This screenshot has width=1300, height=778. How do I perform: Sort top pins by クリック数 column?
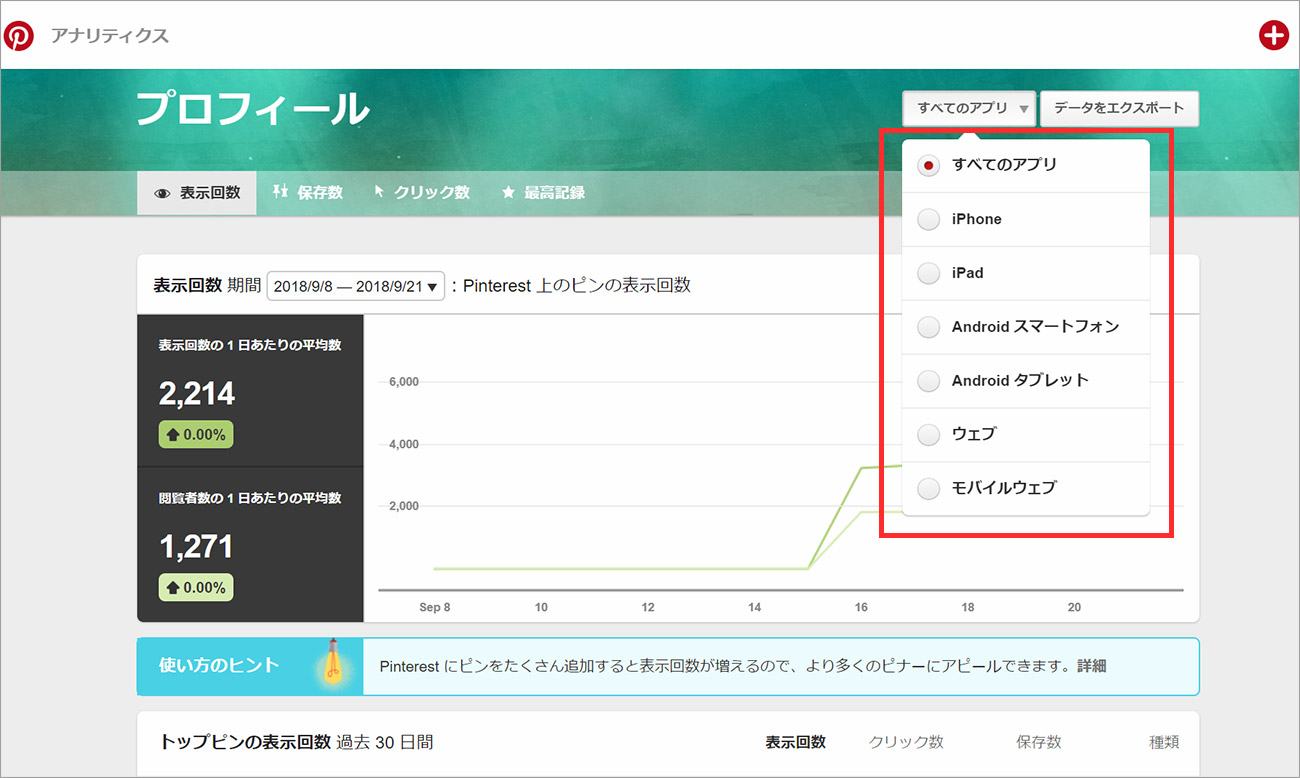pos(906,742)
